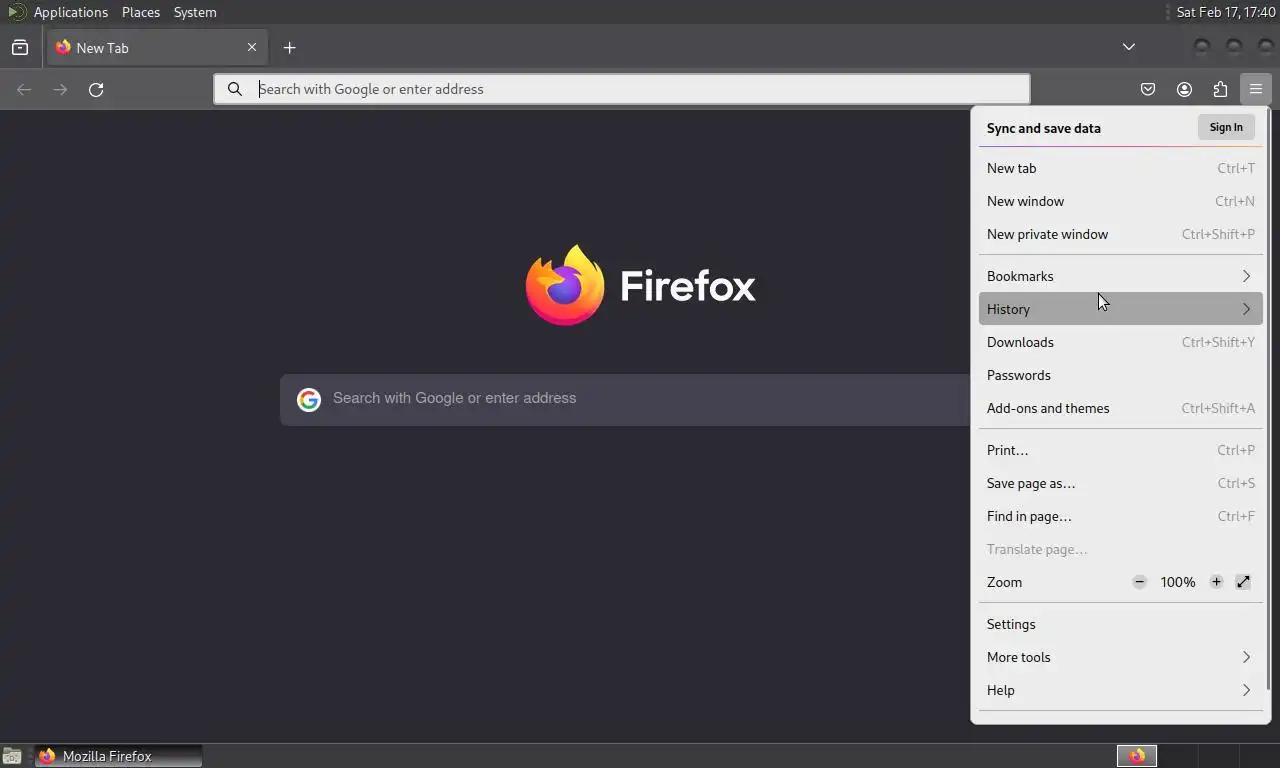Close the hamburger application menu button
1280x768 pixels.
[1256, 89]
